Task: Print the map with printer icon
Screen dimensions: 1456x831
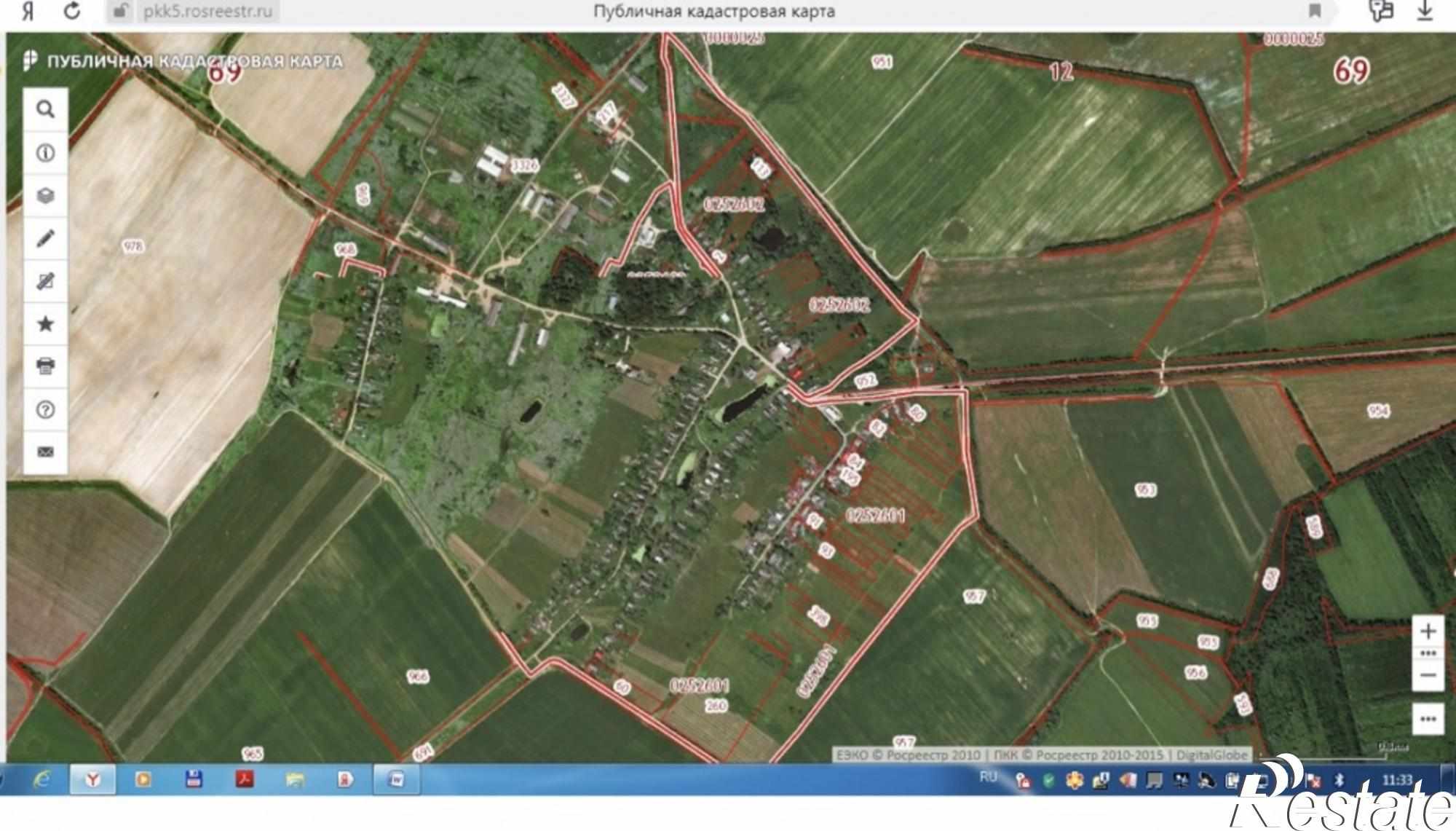Action: (45, 366)
